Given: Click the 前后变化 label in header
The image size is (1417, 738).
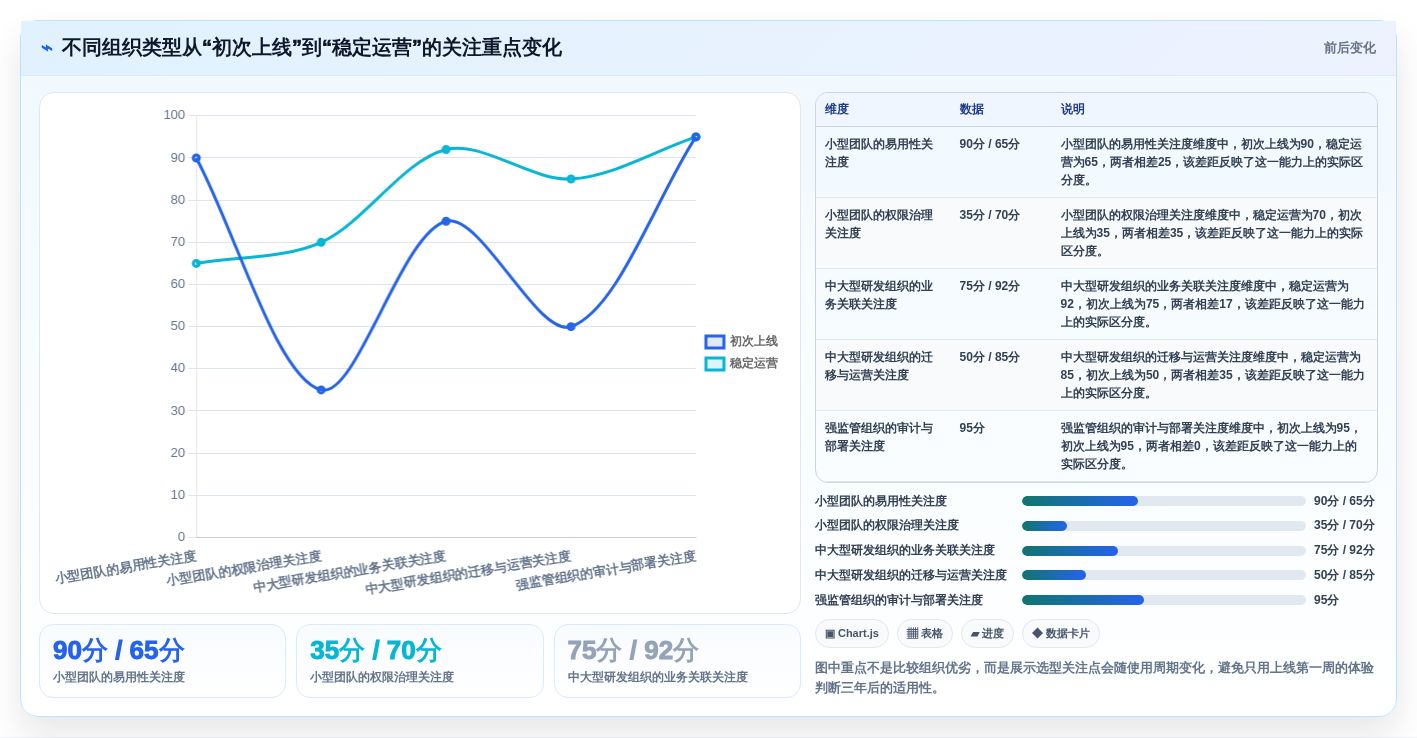Looking at the screenshot, I should point(1349,48).
